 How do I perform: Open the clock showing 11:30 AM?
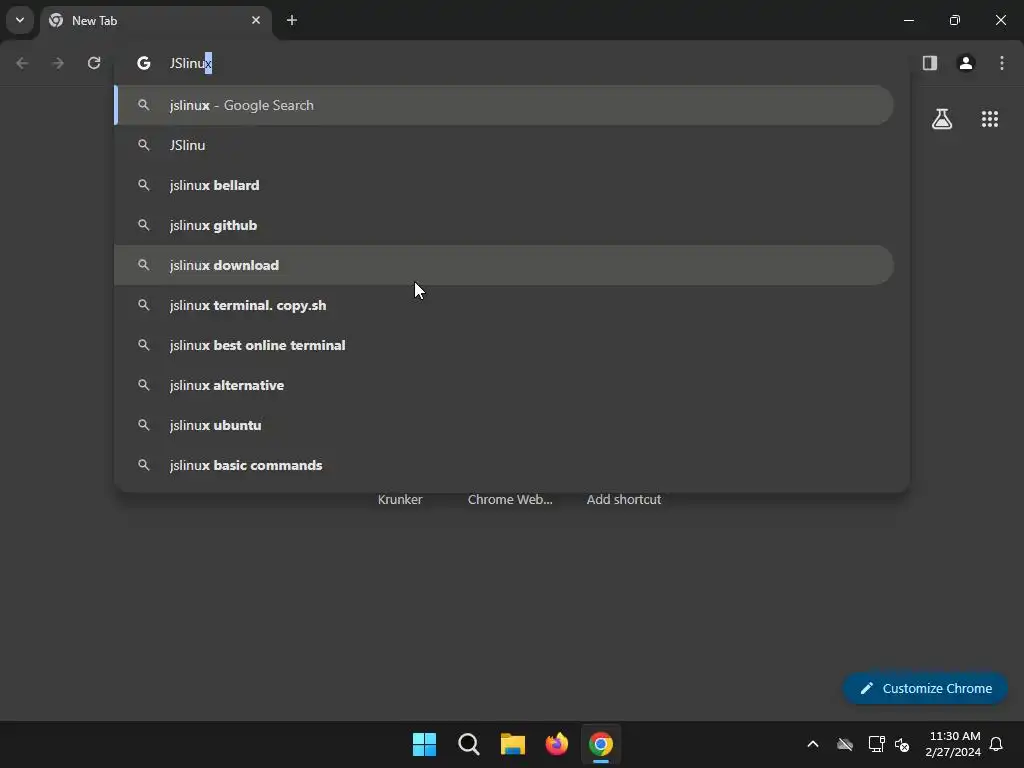[x=953, y=744]
